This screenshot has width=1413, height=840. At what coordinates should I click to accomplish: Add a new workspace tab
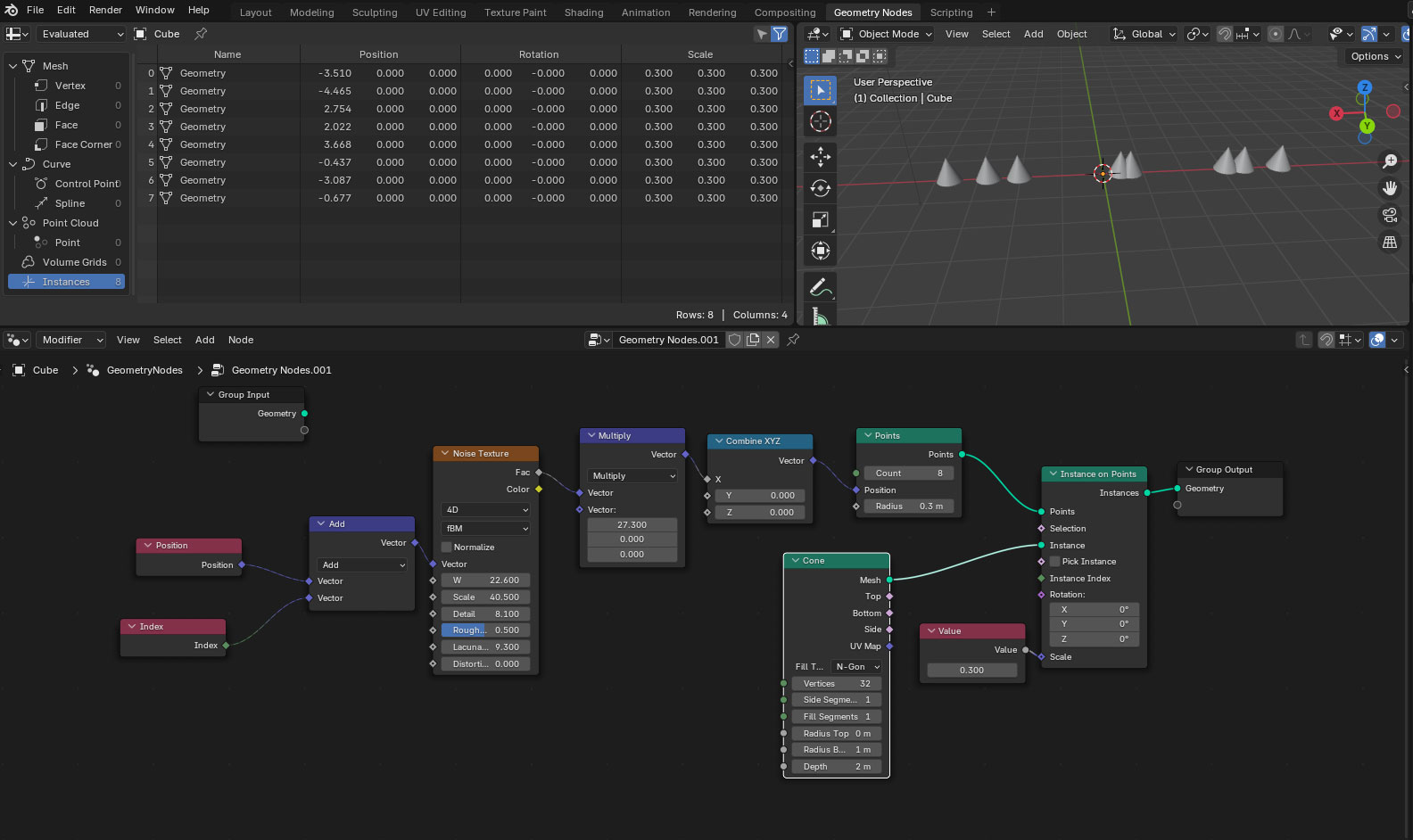tap(991, 12)
